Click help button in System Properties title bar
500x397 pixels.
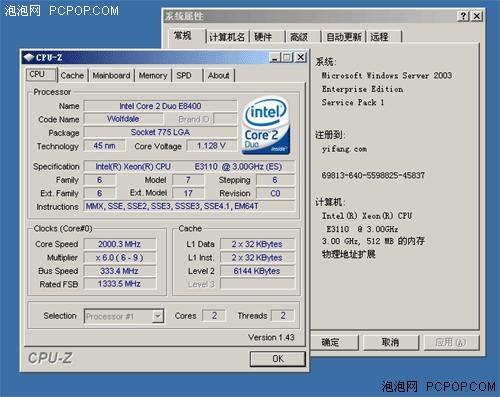point(463,16)
